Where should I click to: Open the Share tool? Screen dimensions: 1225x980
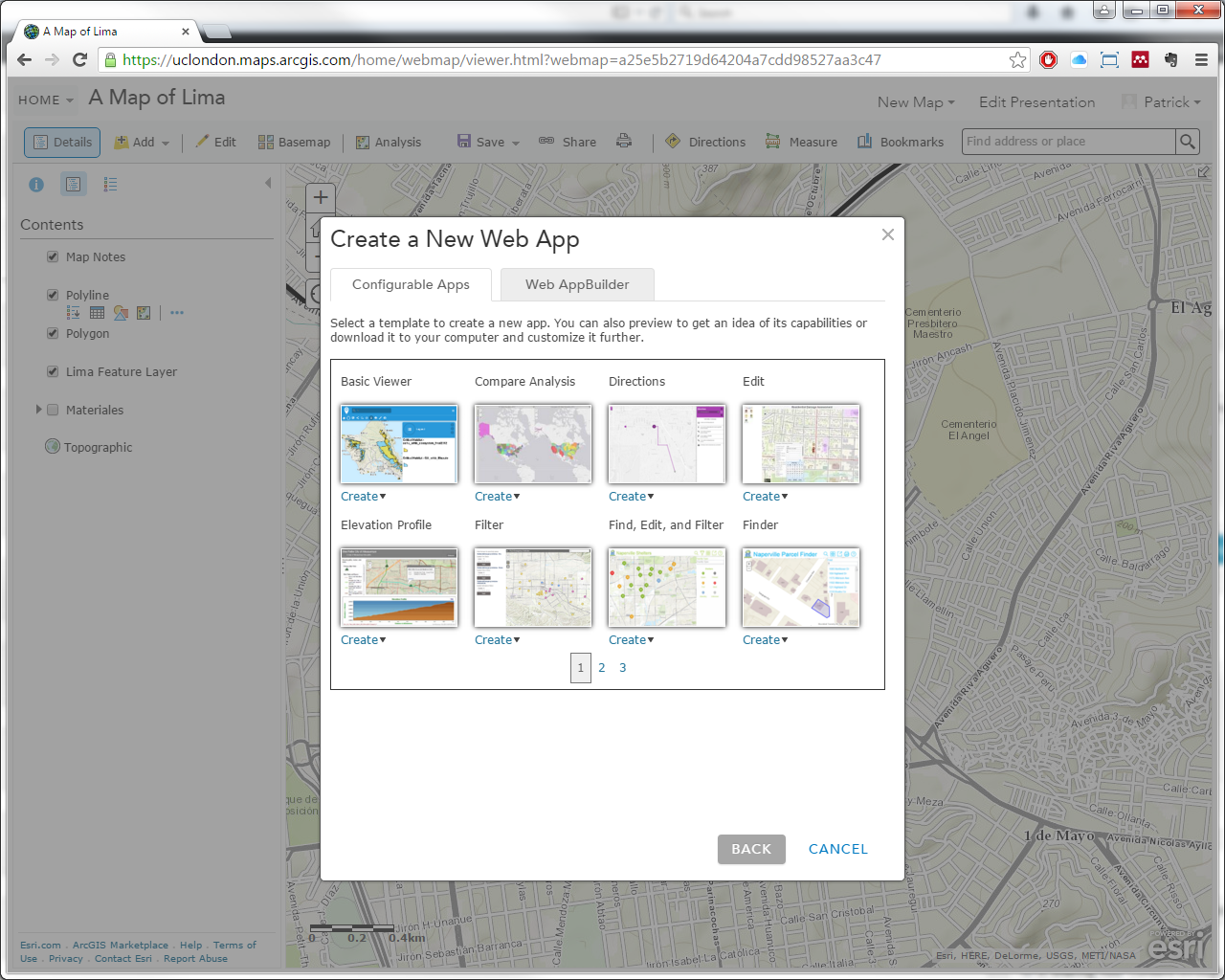(568, 142)
